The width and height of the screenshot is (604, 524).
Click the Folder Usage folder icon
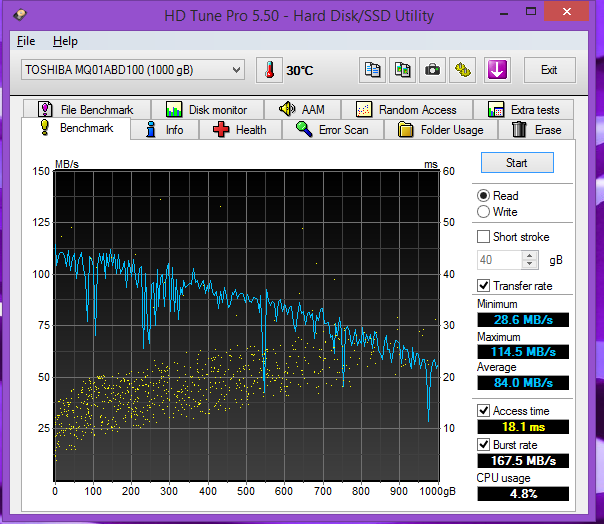coord(405,129)
